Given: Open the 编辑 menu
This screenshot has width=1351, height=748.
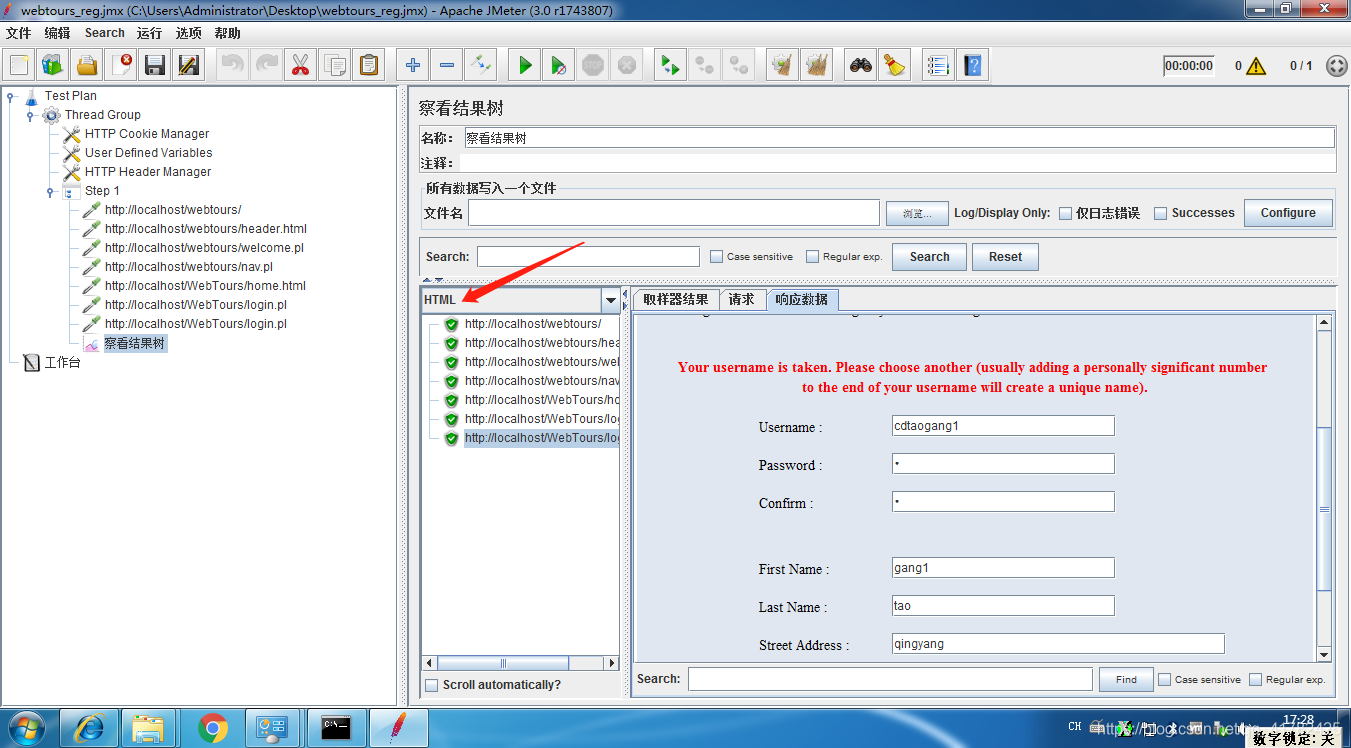Looking at the screenshot, I should [57, 33].
